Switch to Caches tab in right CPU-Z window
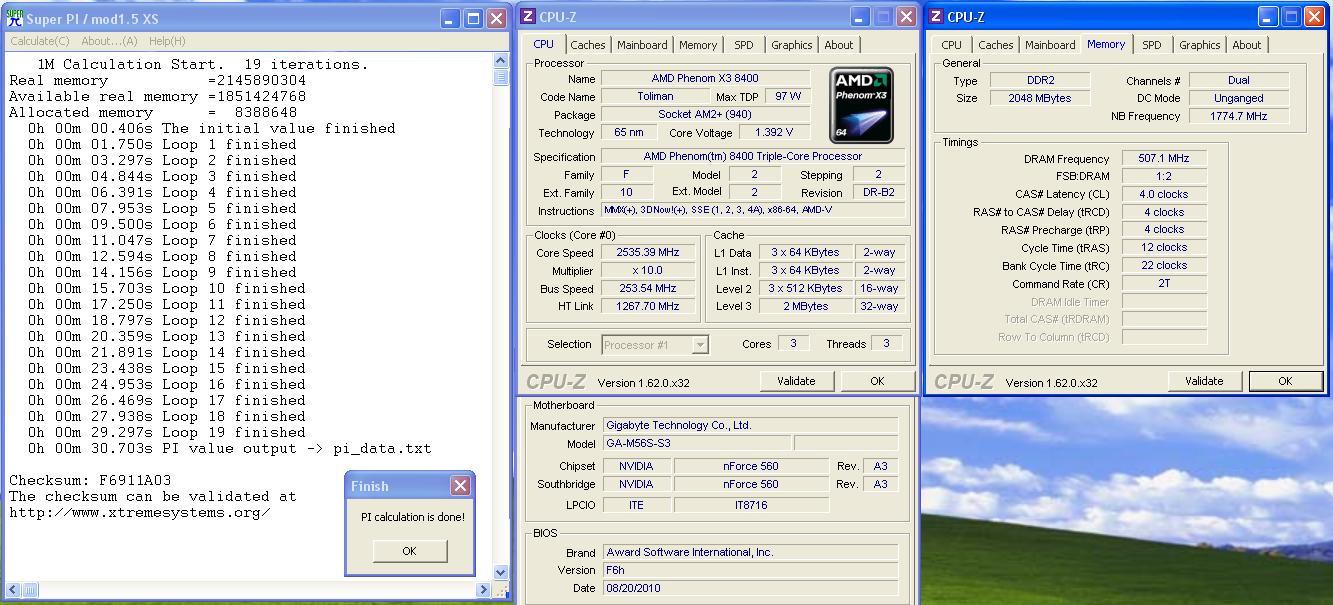 tap(995, 45)
